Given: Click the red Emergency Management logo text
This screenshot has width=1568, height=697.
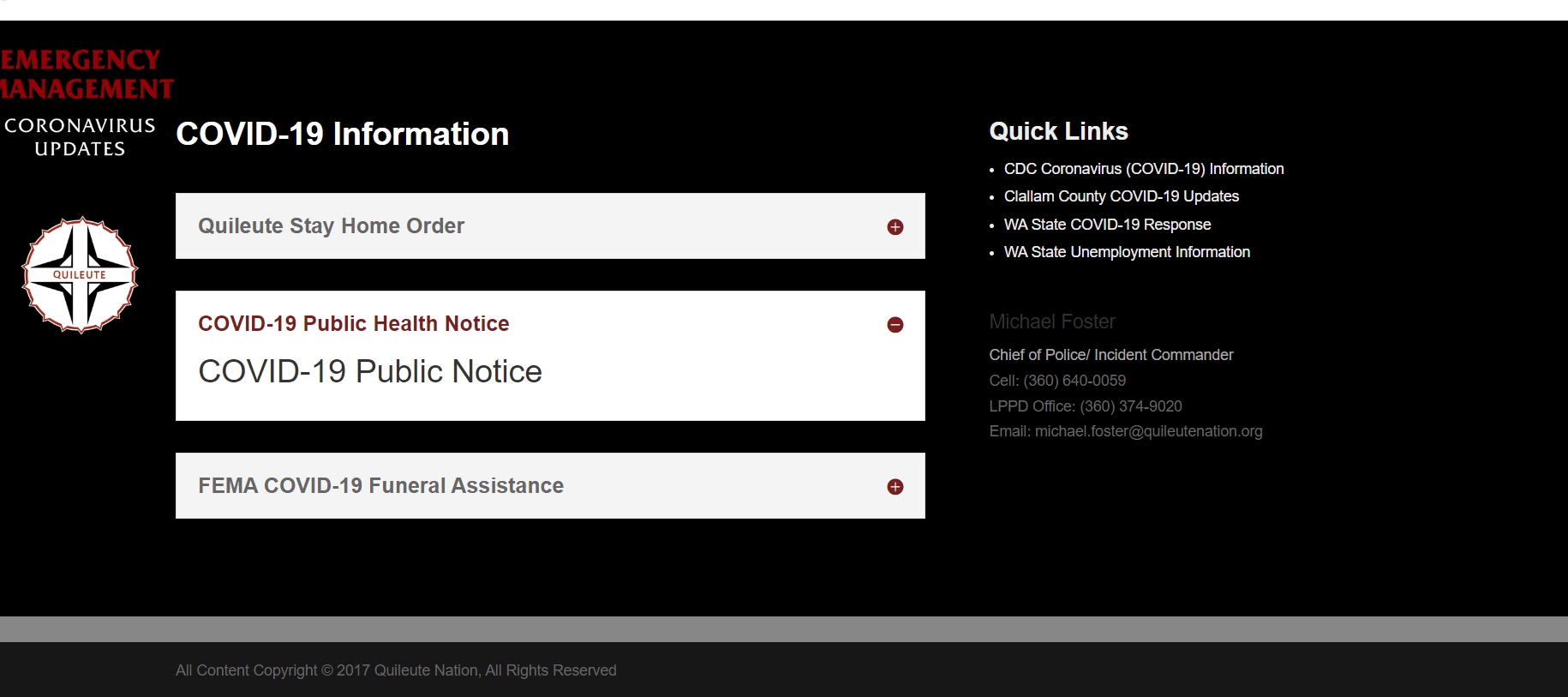Looking at the screenshot, I should pos(86,75).
